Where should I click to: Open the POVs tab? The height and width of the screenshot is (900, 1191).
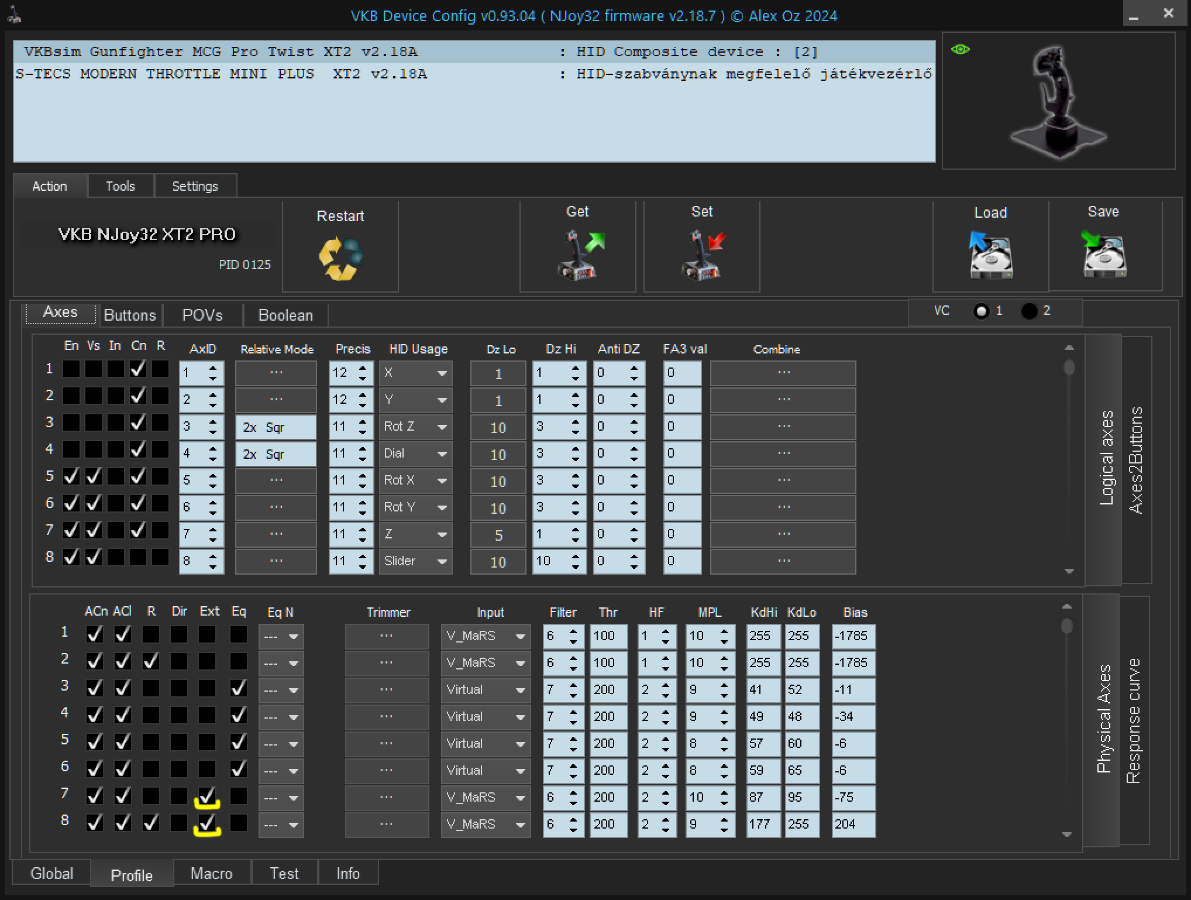coord(202,315)
